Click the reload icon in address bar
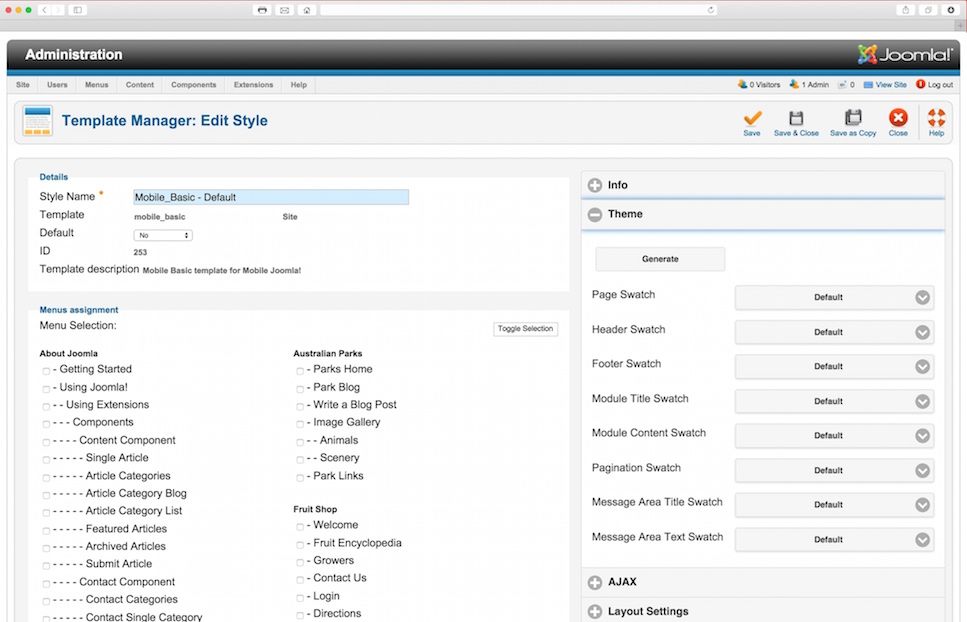The height and width of the screenshot is (622, 967). tap(710, 10)
